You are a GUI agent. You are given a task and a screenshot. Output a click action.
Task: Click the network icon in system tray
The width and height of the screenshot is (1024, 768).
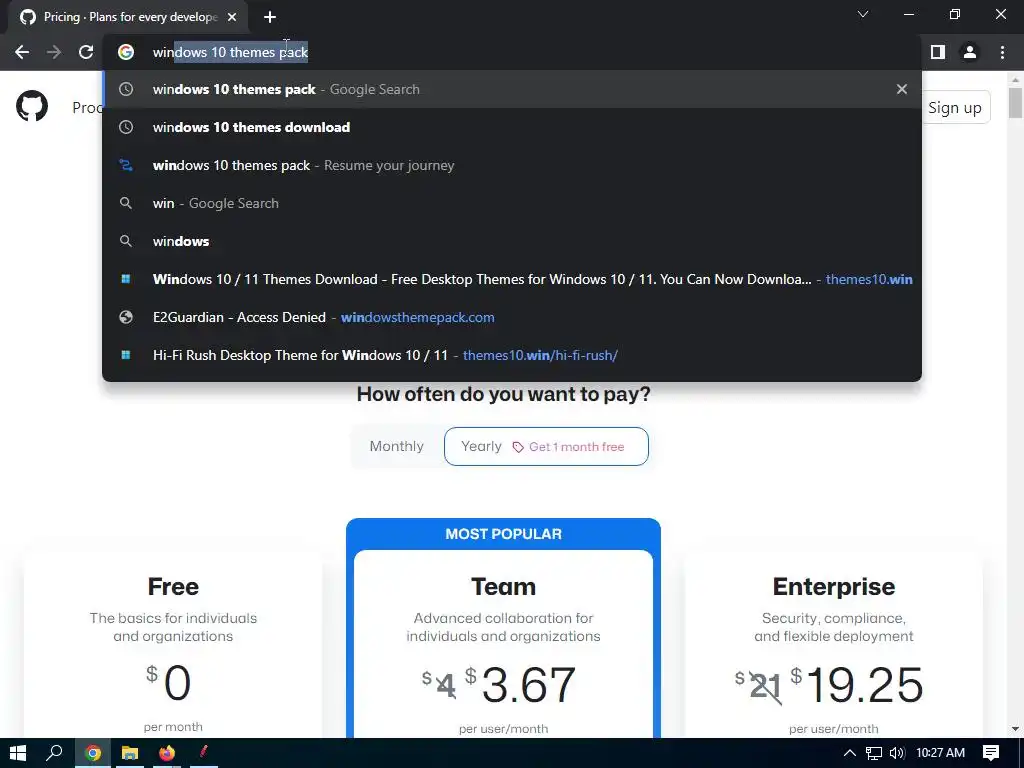(874, 753)
